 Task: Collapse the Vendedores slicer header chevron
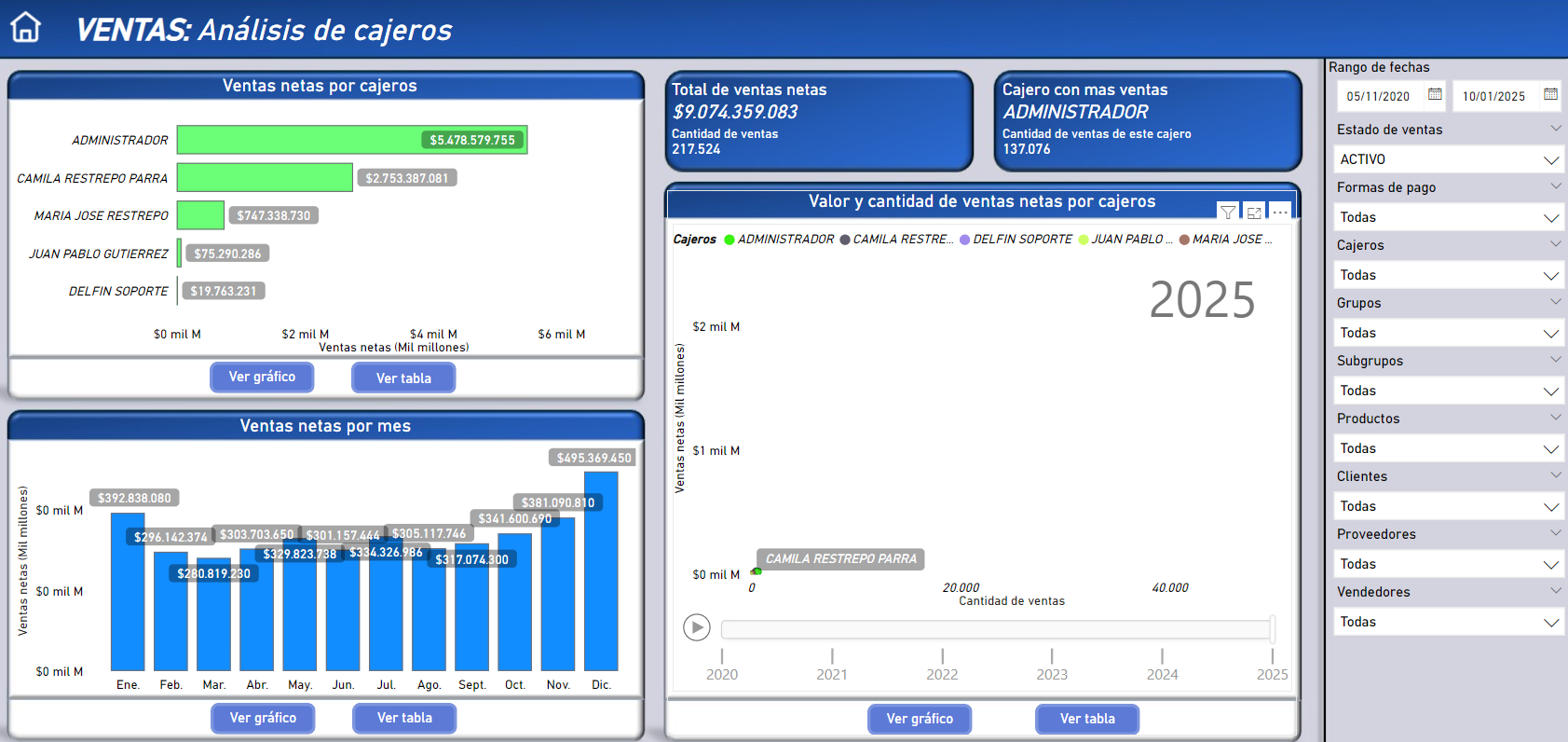[x=1555, y=591]
